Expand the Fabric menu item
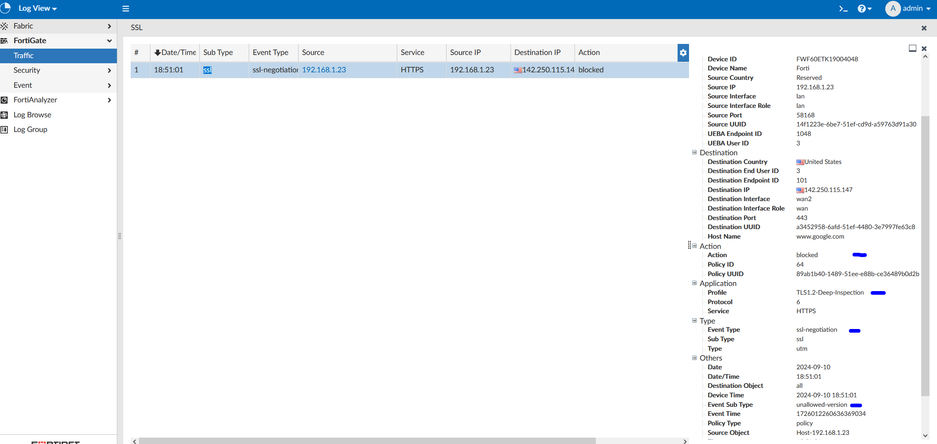Viewport: 937px width, 444px height. (x=59, y=26)
